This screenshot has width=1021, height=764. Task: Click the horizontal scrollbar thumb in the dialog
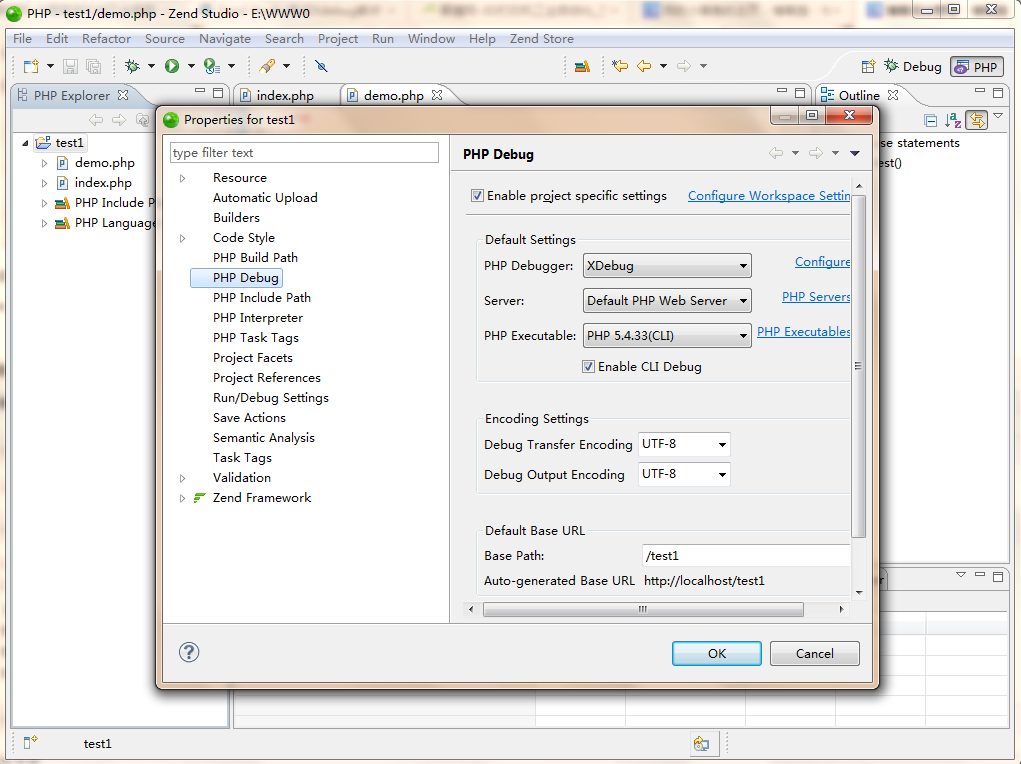(x=643, y=609)
